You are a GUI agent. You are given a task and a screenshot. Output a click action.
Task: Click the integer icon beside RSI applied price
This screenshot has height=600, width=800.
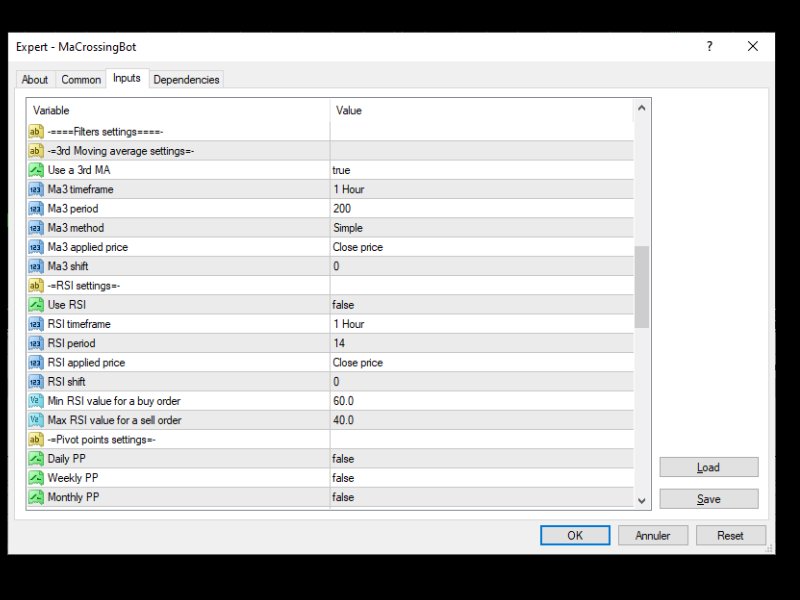36,362
